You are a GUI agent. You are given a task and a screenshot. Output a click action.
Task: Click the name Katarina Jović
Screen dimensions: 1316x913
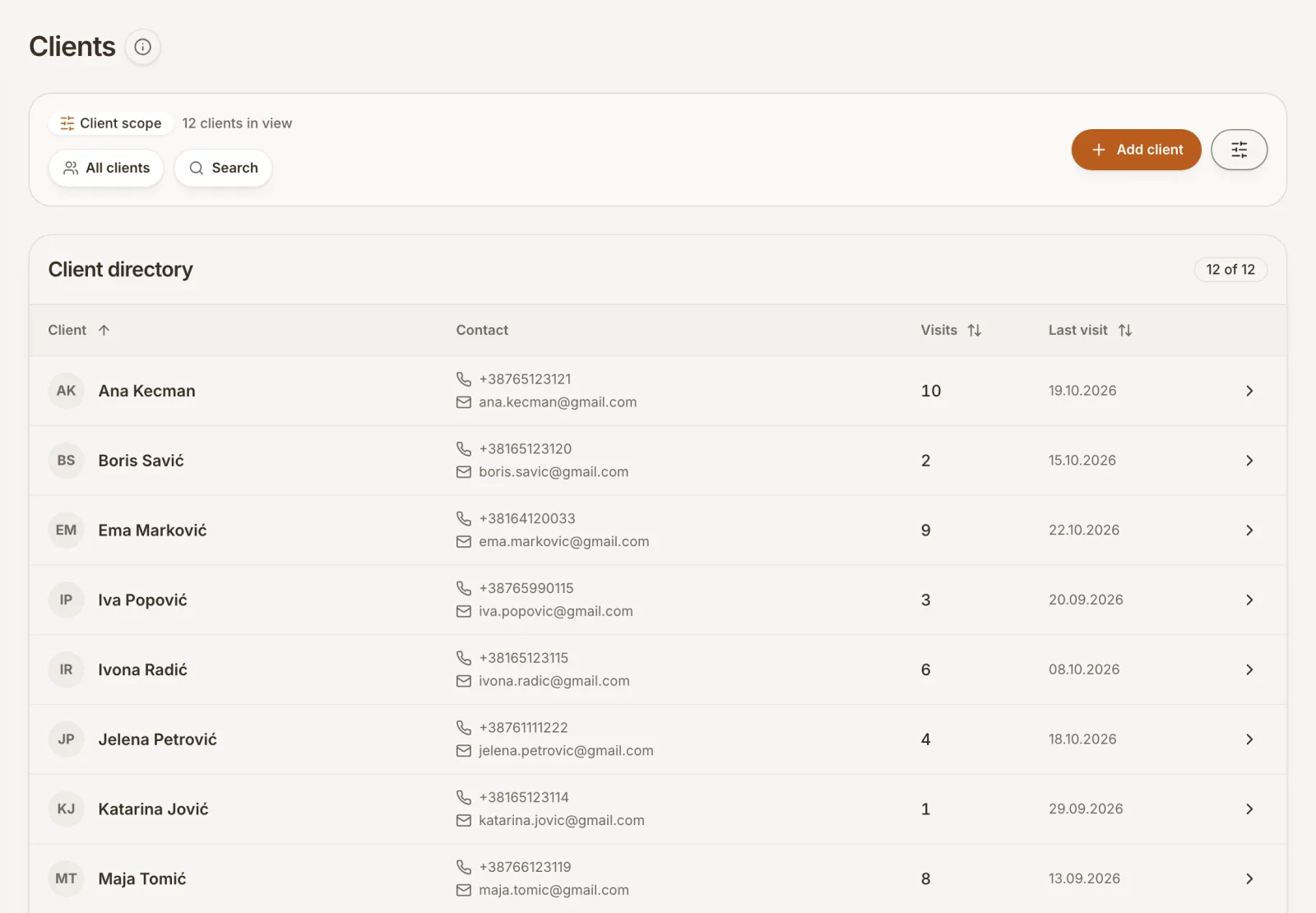(x=153, y=809)
